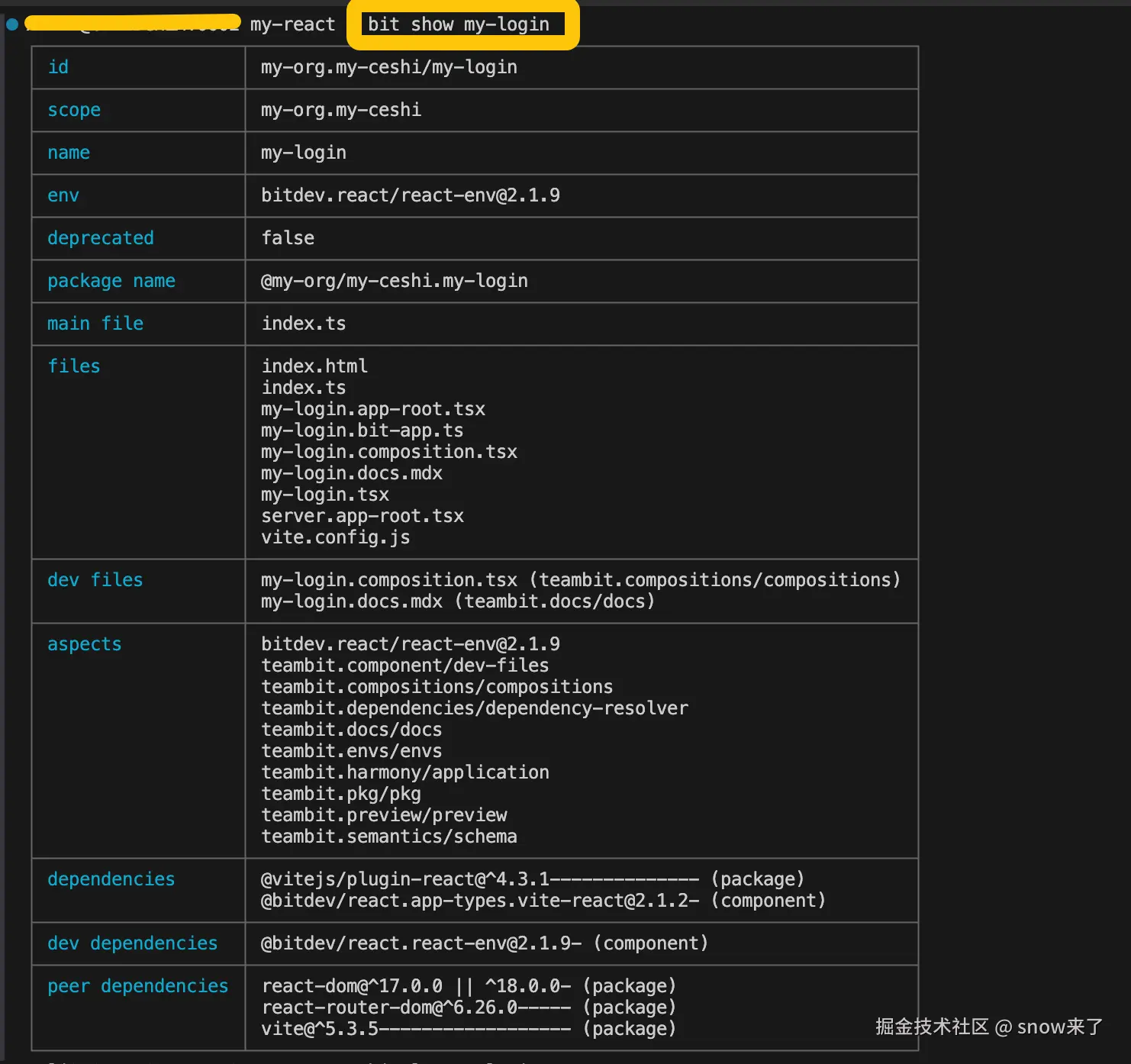This screenshot has height=1064, width=1131.
Task: Click my-login.bit-app.ts in files list
Action: pos(362,430)
